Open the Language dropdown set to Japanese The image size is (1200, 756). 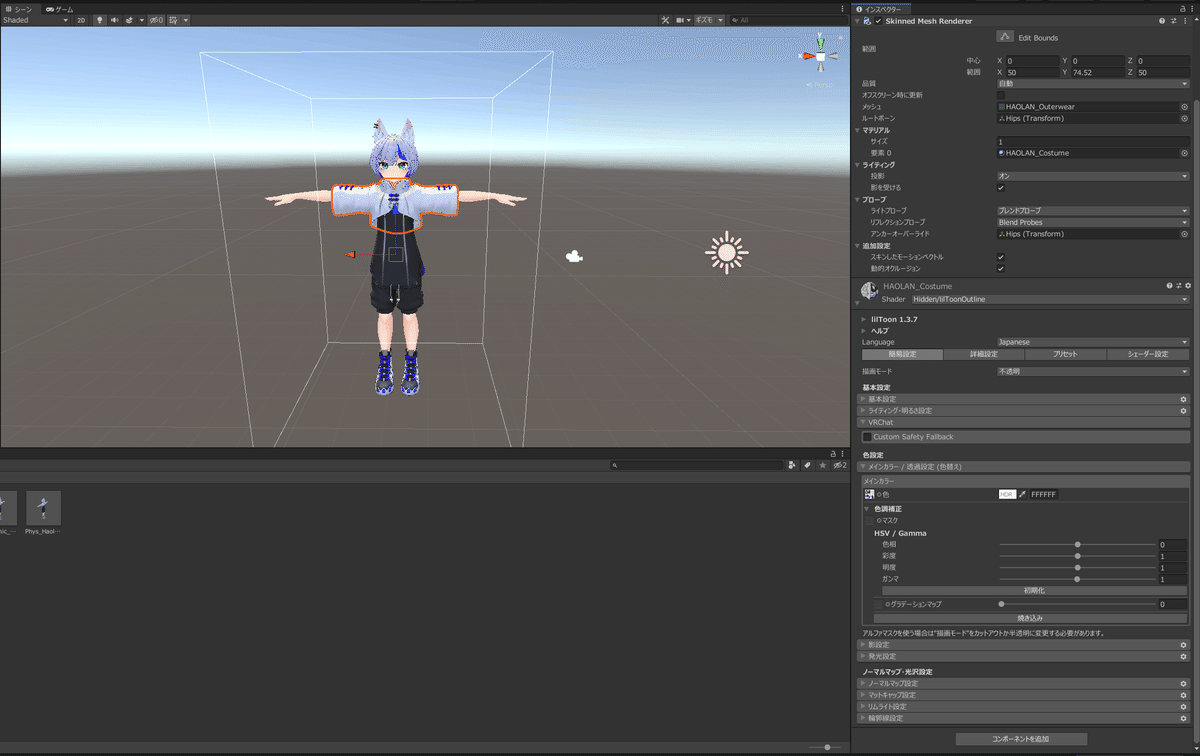[x=1093, y=342]
